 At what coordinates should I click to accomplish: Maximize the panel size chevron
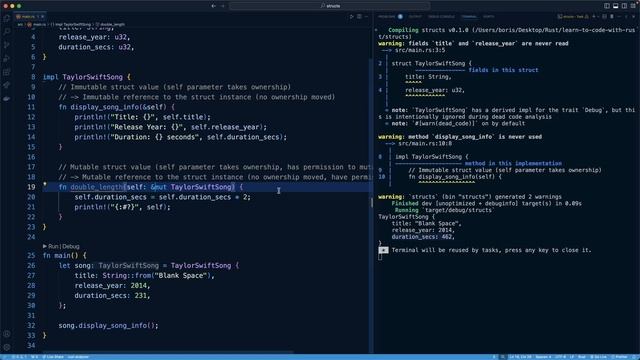[x=626, y=17]
